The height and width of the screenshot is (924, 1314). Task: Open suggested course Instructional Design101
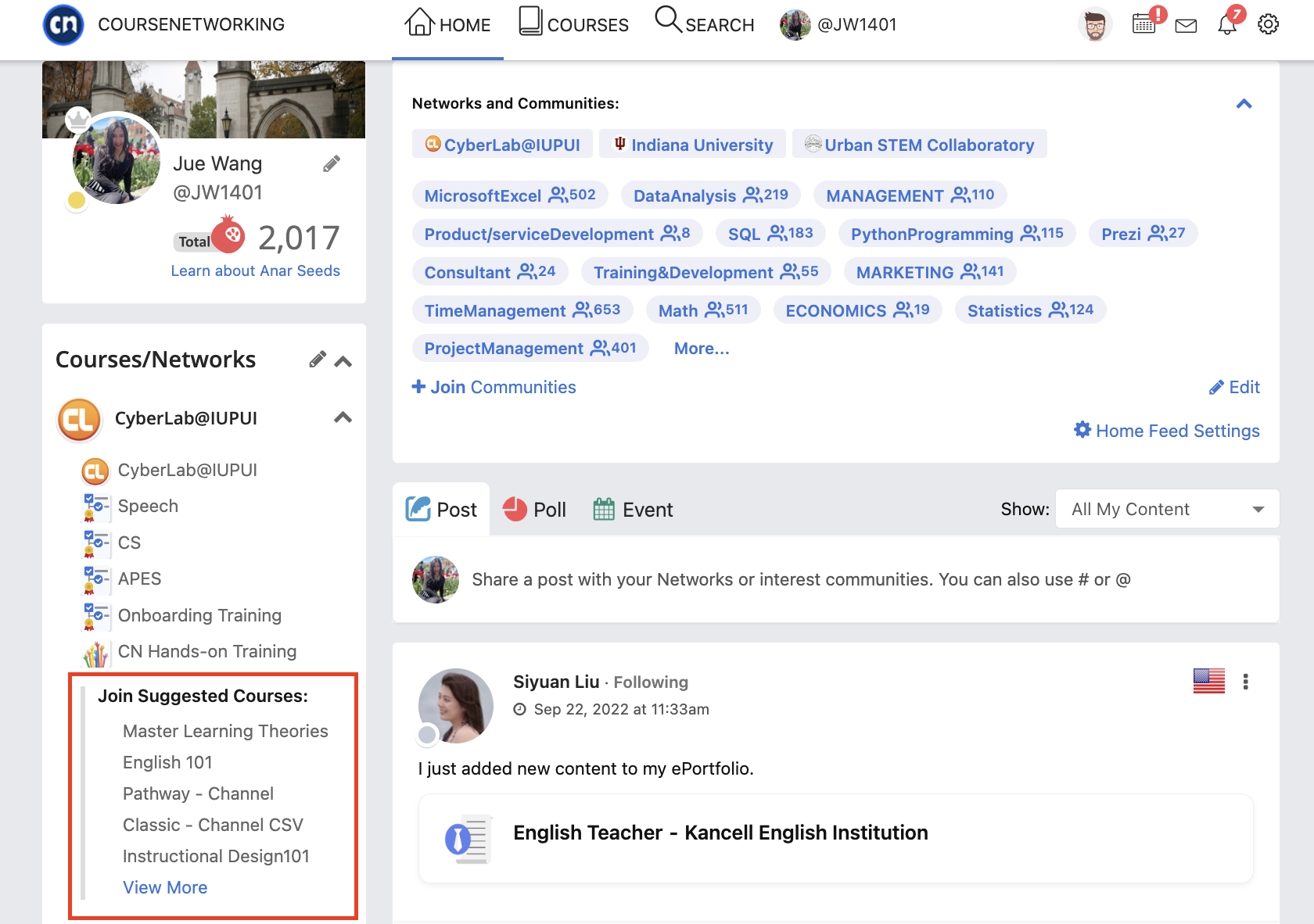point(216,856)
